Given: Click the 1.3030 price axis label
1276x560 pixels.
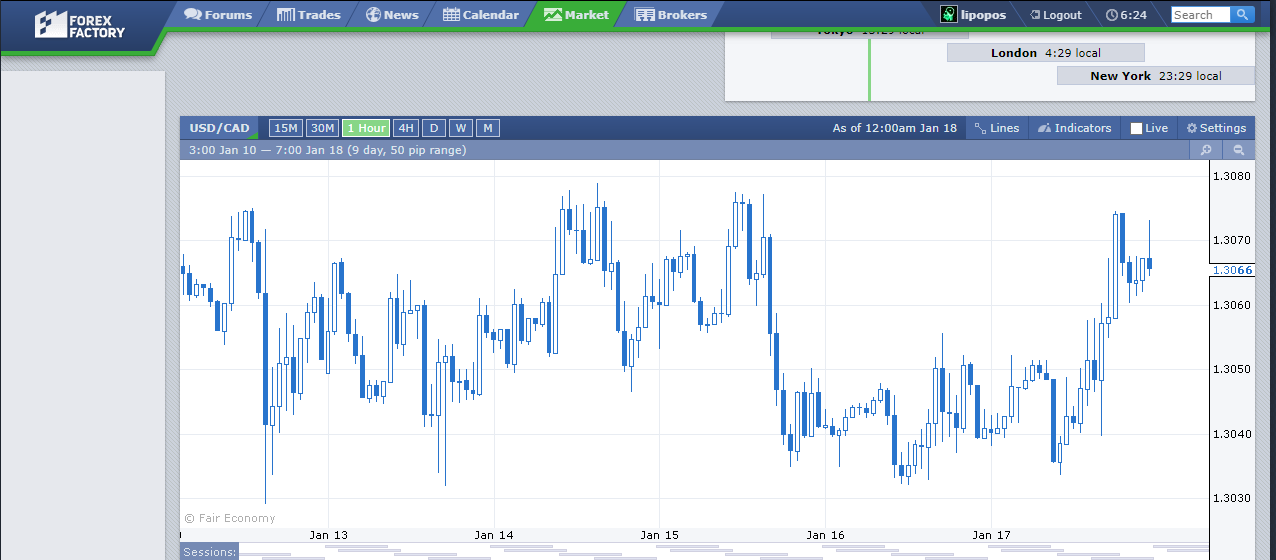Looking at the screenshot, I should pos(1232,498).
